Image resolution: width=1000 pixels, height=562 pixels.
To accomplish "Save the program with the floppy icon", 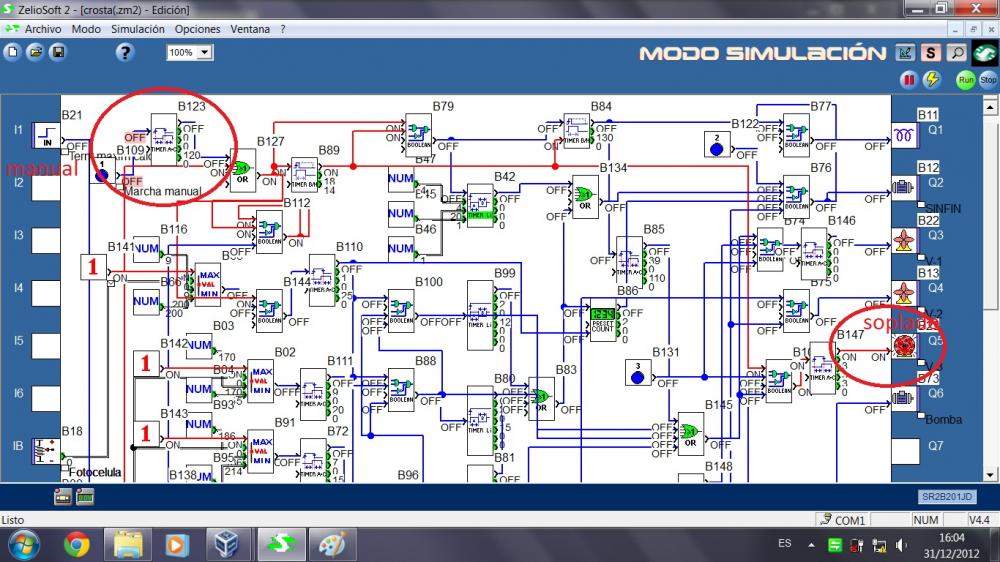I will pyautogui.click(x=58, y=52).
